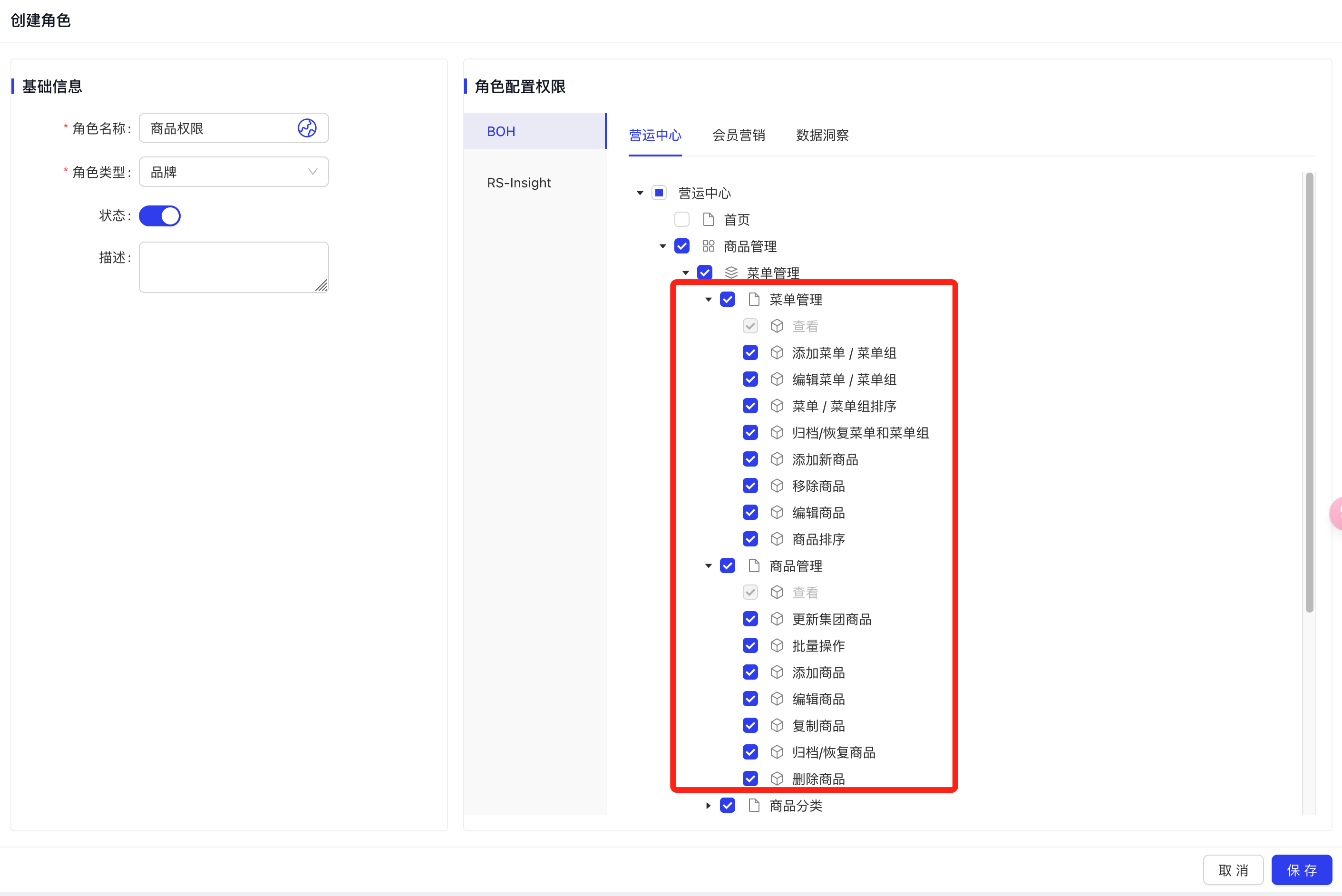Image resolution: width=1342 pixels, height=896 pixels.
Task: Uncheck 编辑菜单 / 菜单组 permission
Action: pyautogui.click(x=750, y=380)
